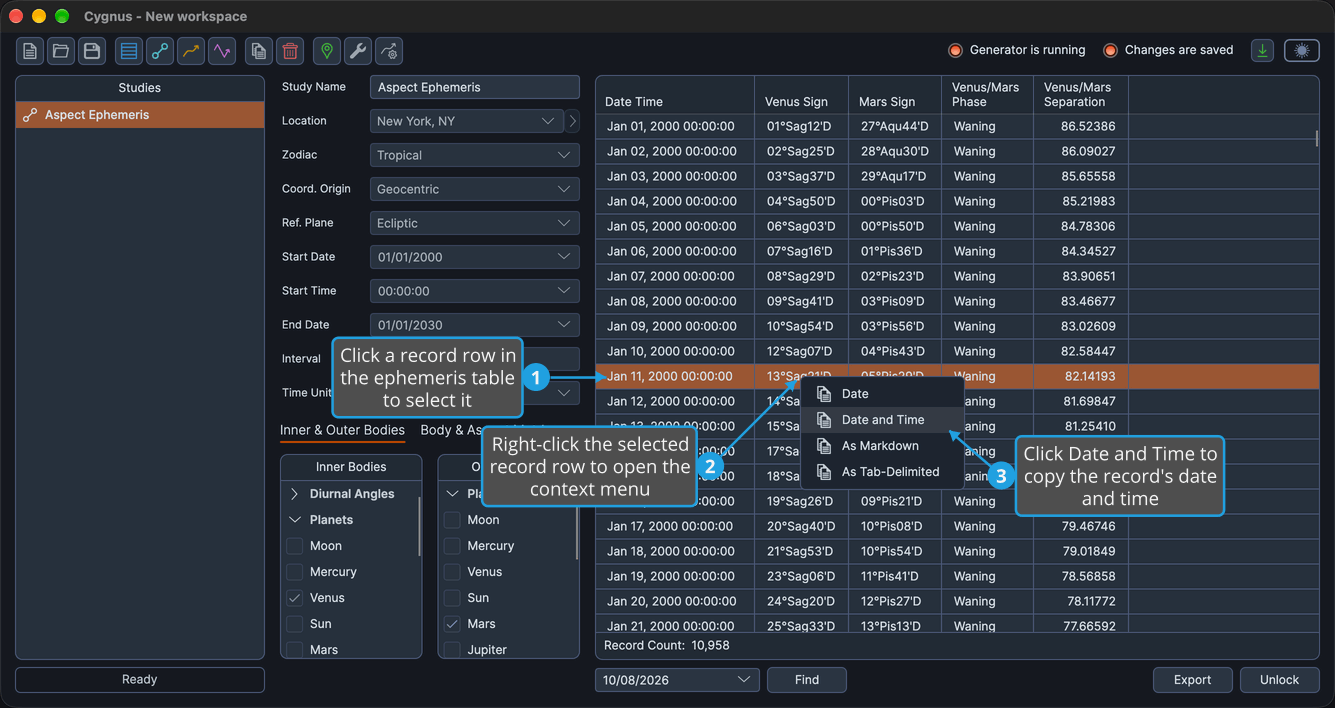Choose As Markdown in the context menu
Screen dimensions: 1335x708
[x=882, y=446]
